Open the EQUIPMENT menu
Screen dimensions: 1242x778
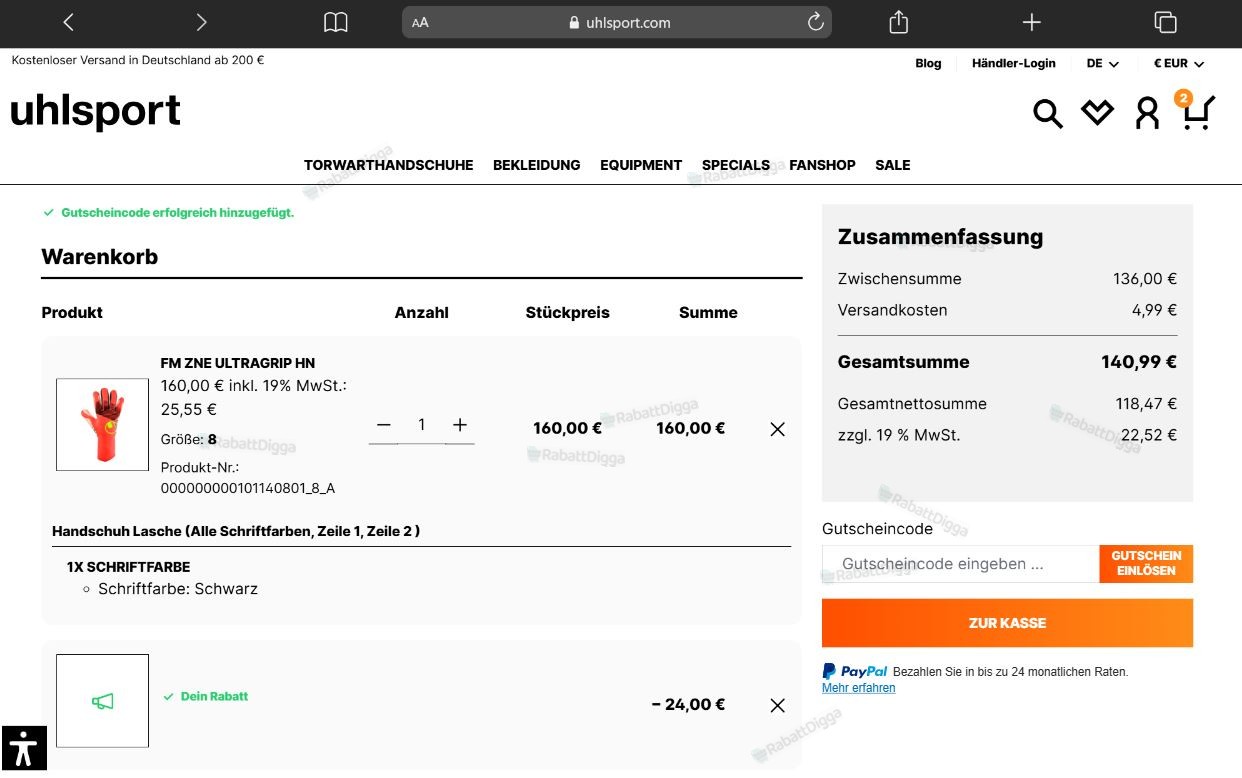pos(641,165)
